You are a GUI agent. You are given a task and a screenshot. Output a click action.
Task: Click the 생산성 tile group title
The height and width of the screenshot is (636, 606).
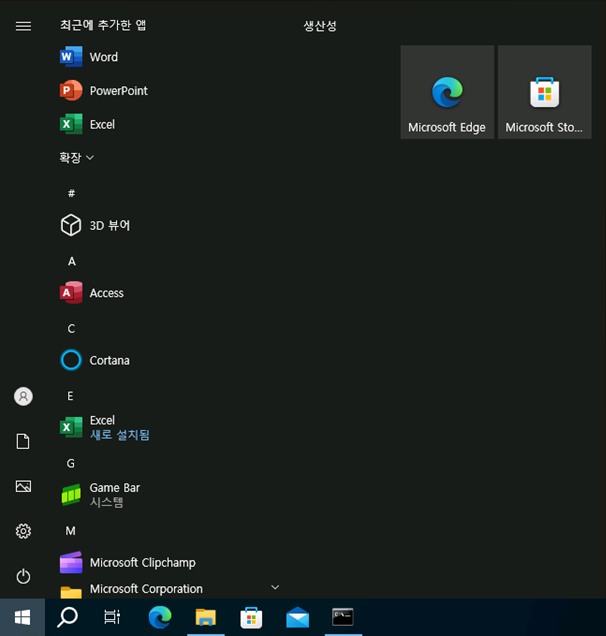click(x=320, y=26)
